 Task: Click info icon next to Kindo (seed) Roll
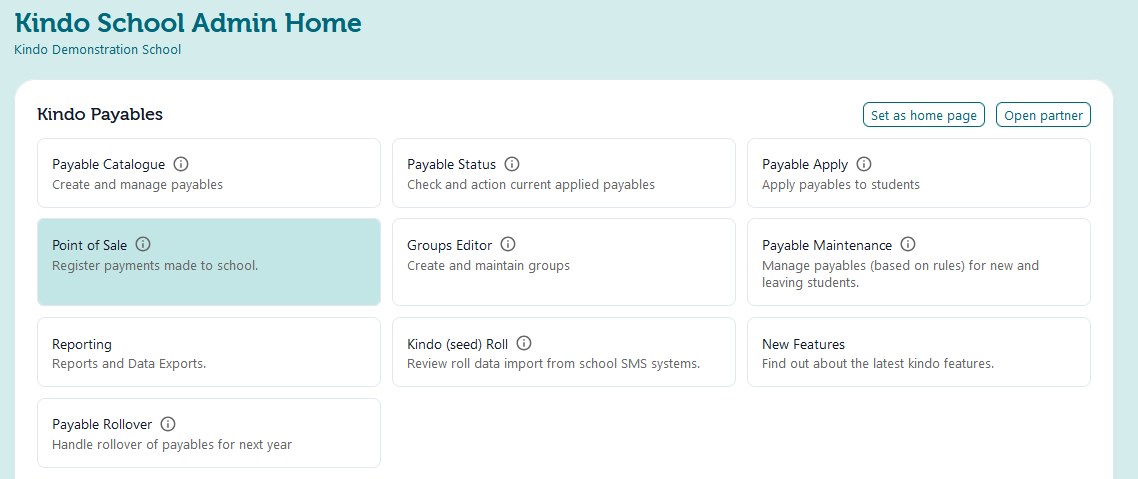click(524, 343)
